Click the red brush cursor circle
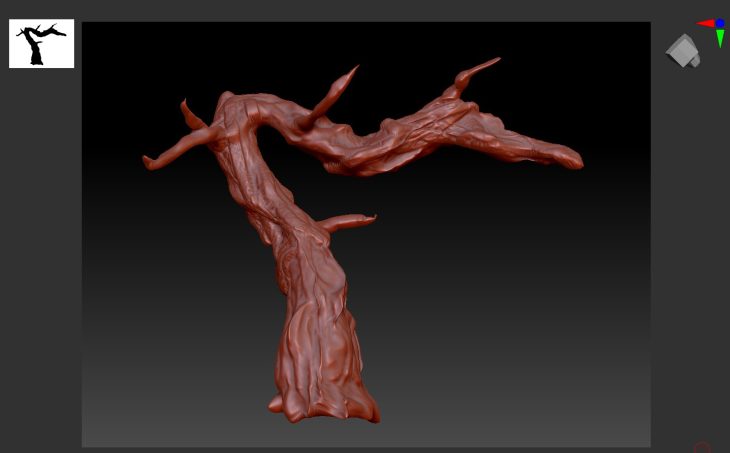This screenshot has height=453, width=730. tap(701, 448)
